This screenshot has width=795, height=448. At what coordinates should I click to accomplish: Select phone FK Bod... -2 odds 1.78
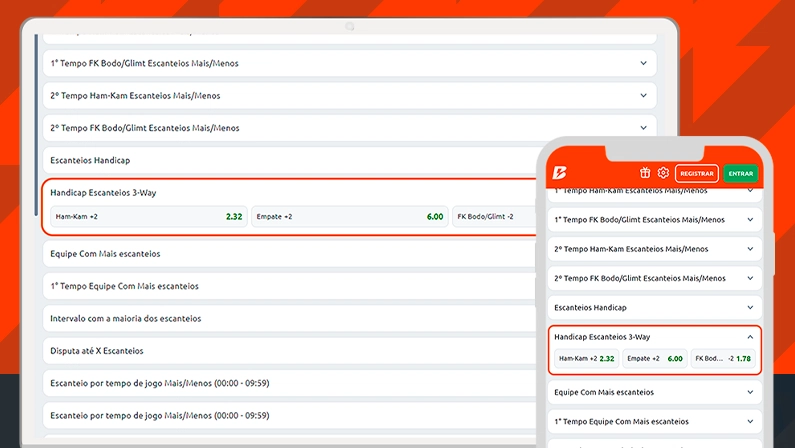click(723, 358)
